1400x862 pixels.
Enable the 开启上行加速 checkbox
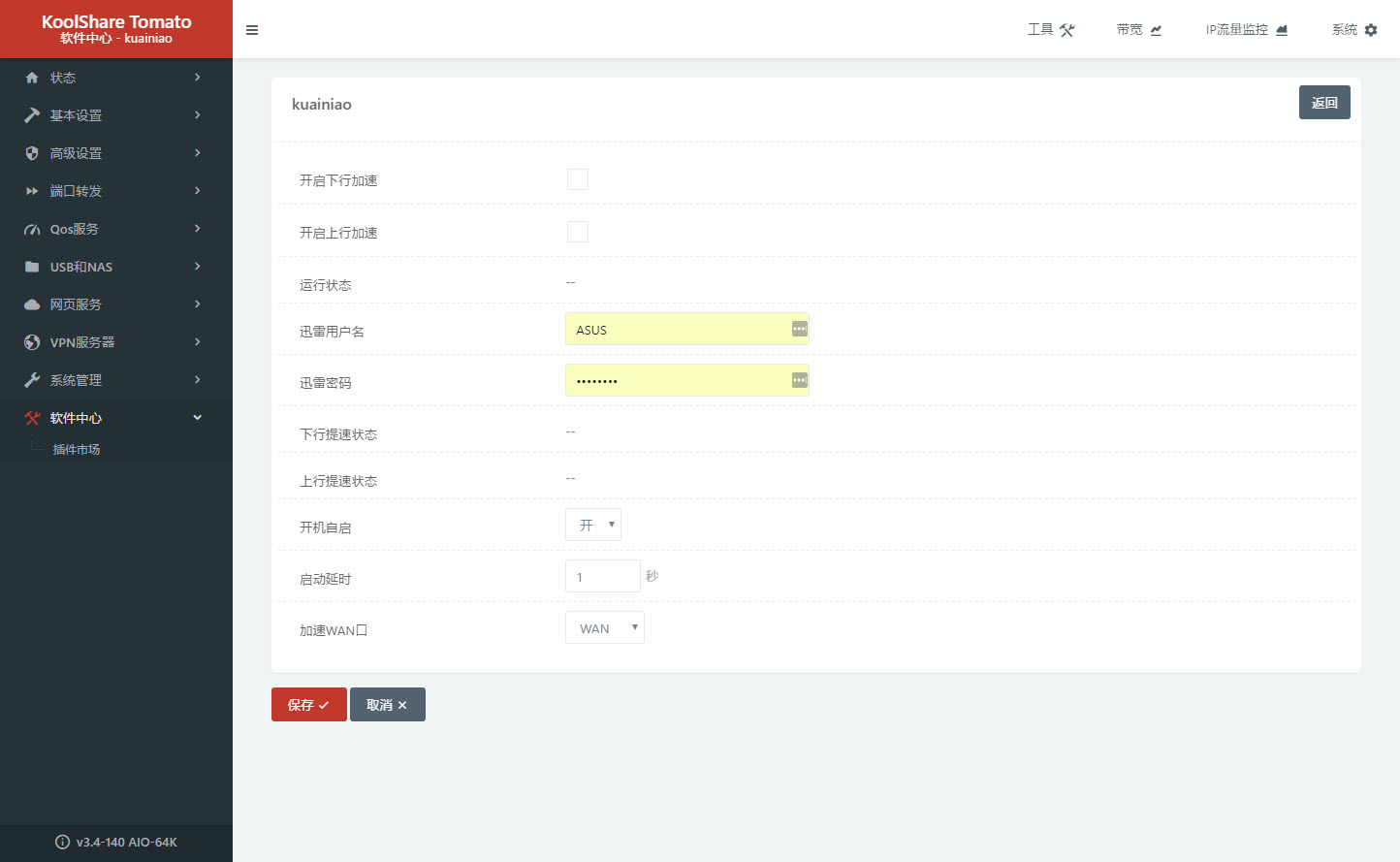(x=577, y=232)
